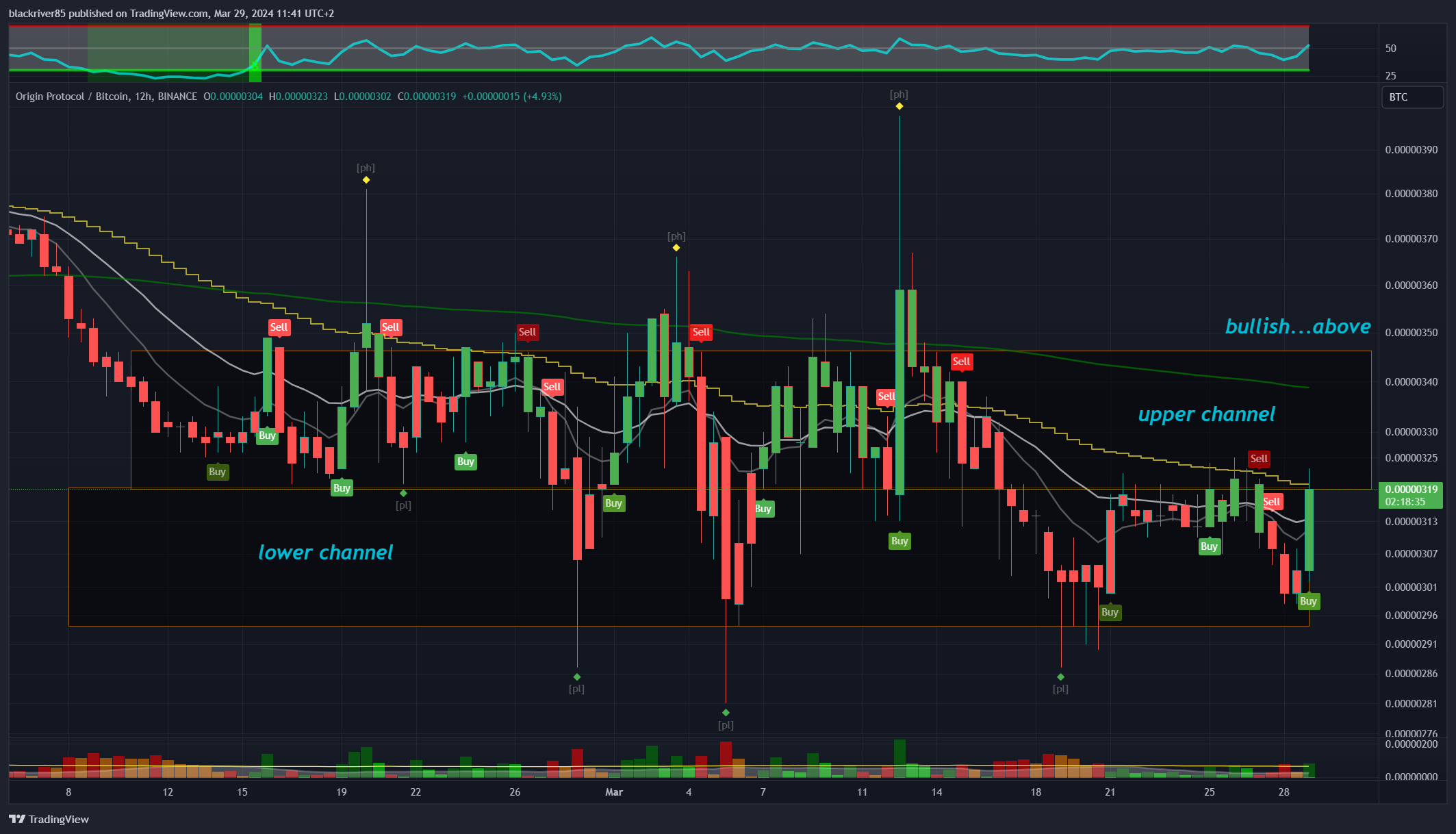Click the date label 8 on the time axis
Viewport: 1456px width, 834px height.
tap(68, 792)
